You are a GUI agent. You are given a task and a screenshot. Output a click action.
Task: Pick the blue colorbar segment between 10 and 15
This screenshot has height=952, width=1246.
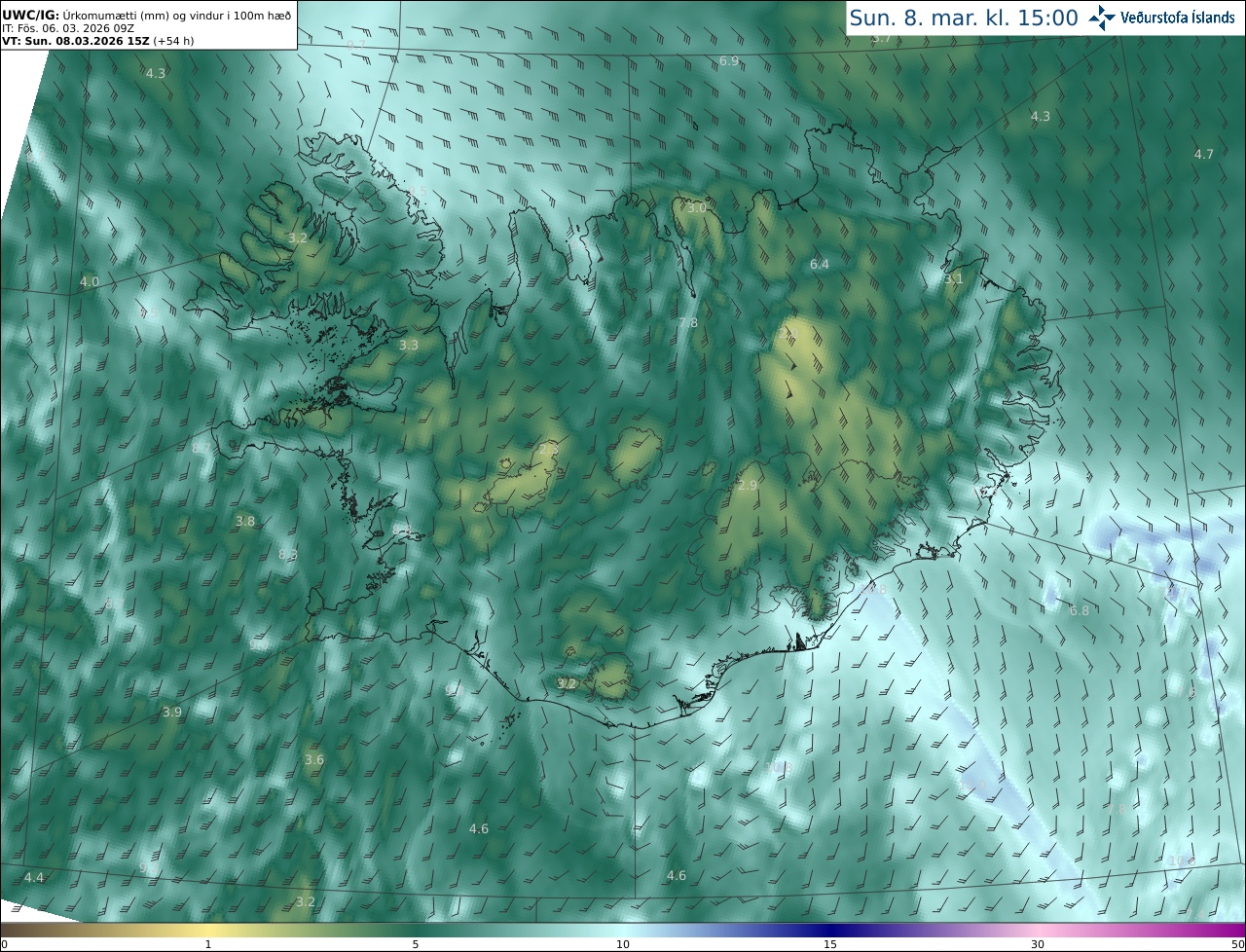726,930
